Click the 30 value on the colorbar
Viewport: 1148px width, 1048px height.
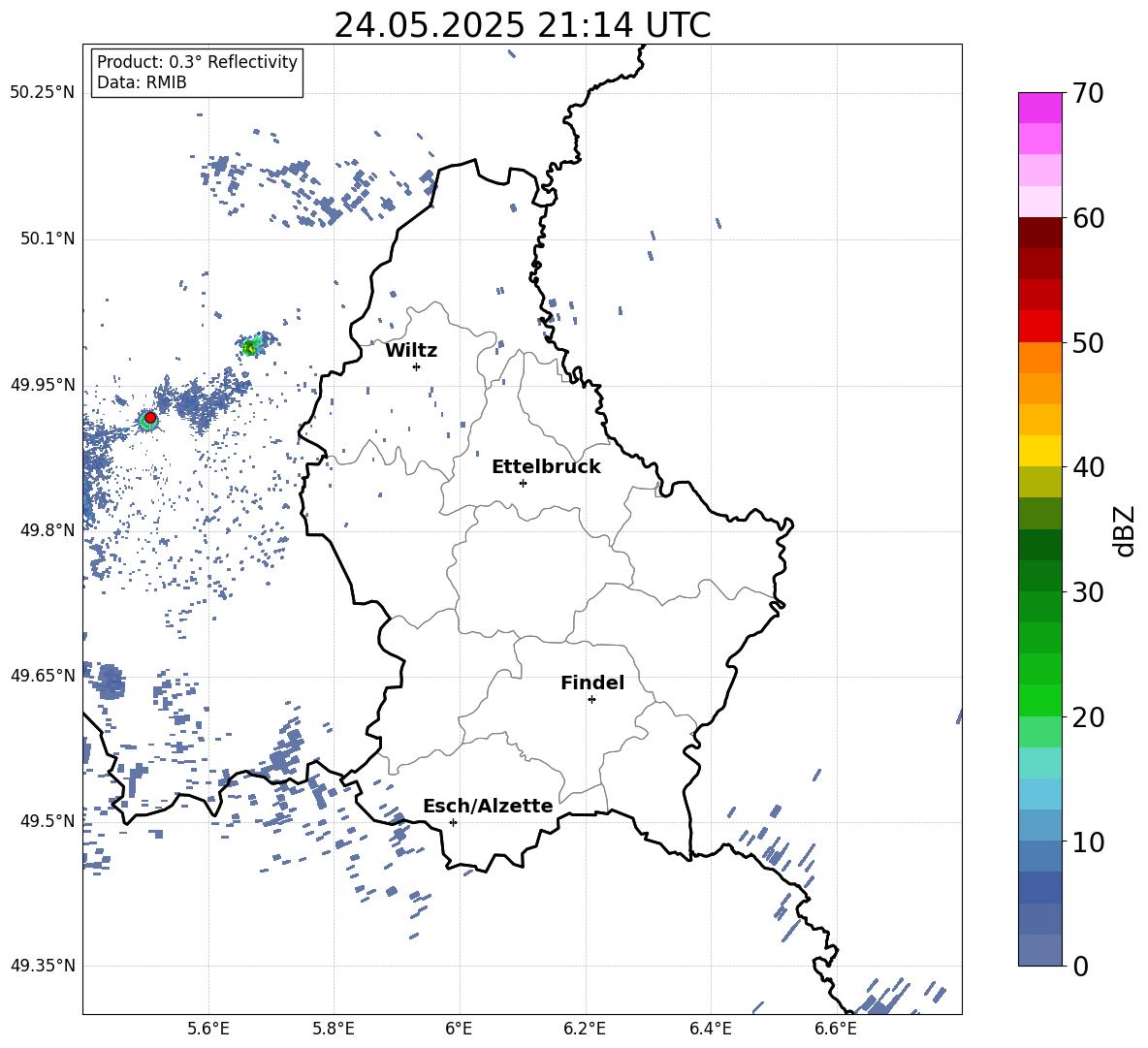(x=1088, y=592)
